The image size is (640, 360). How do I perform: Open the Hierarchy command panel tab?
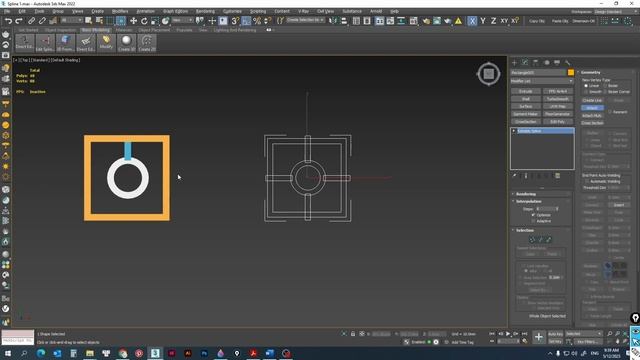[x=536, y=62]
